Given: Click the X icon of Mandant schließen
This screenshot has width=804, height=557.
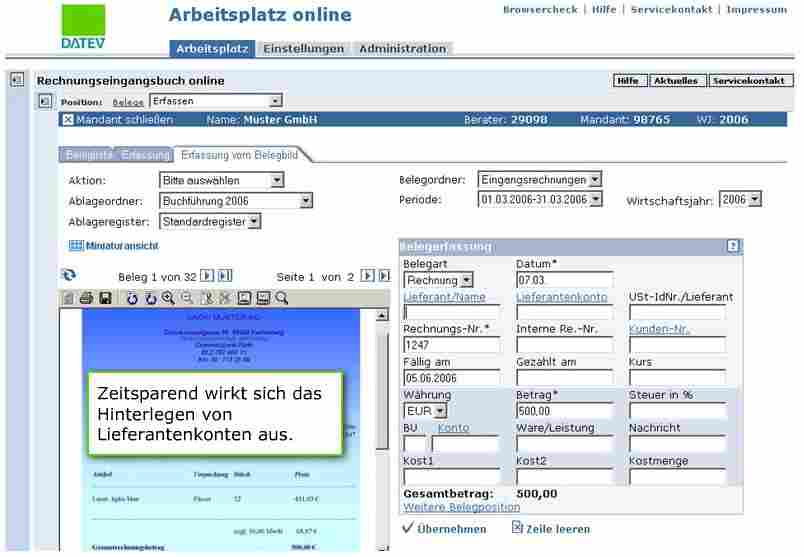Looking at the screenshot, I should click(x=68, y=120).
